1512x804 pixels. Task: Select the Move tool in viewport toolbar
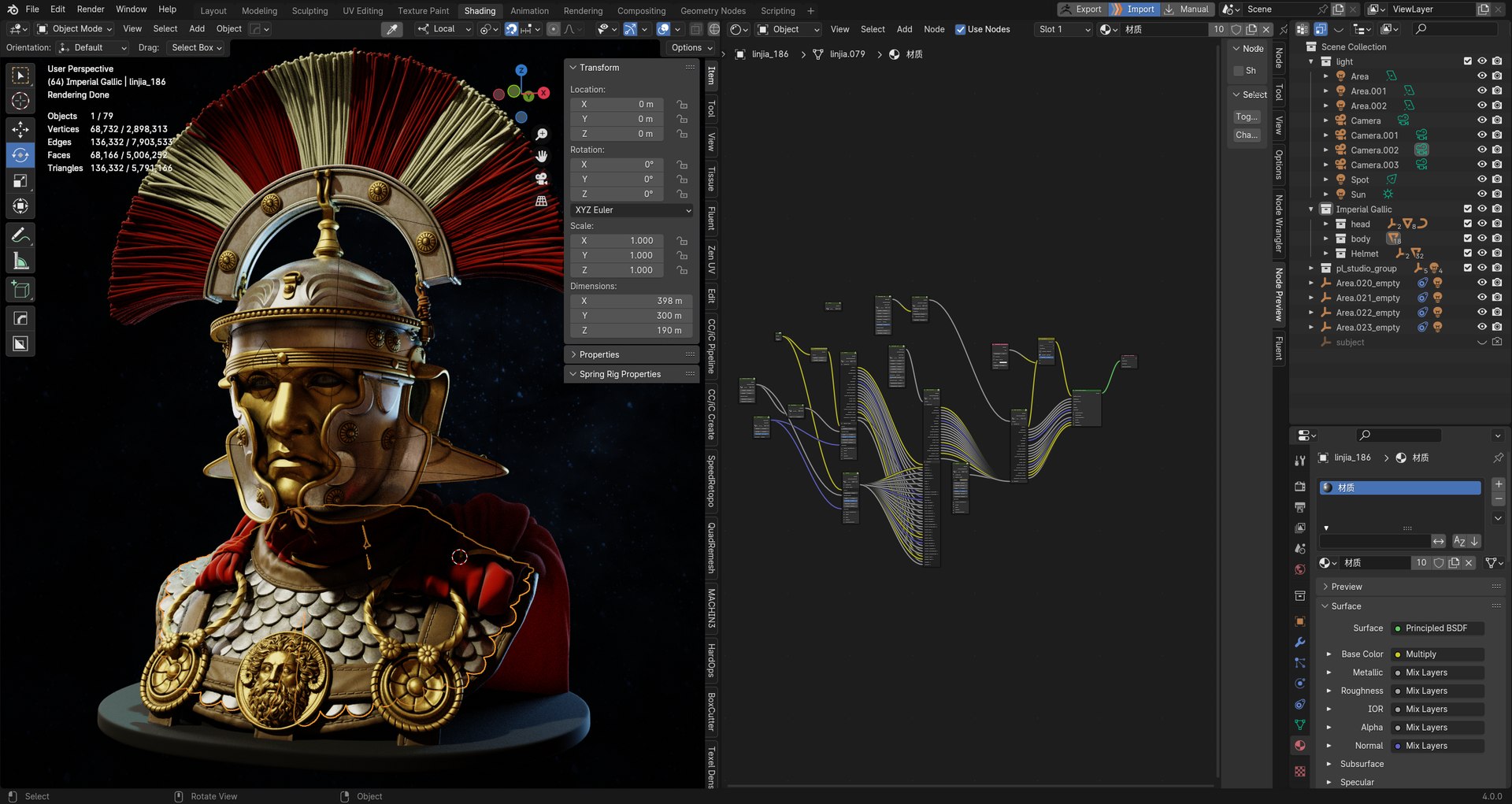click(x=21, y=129)
